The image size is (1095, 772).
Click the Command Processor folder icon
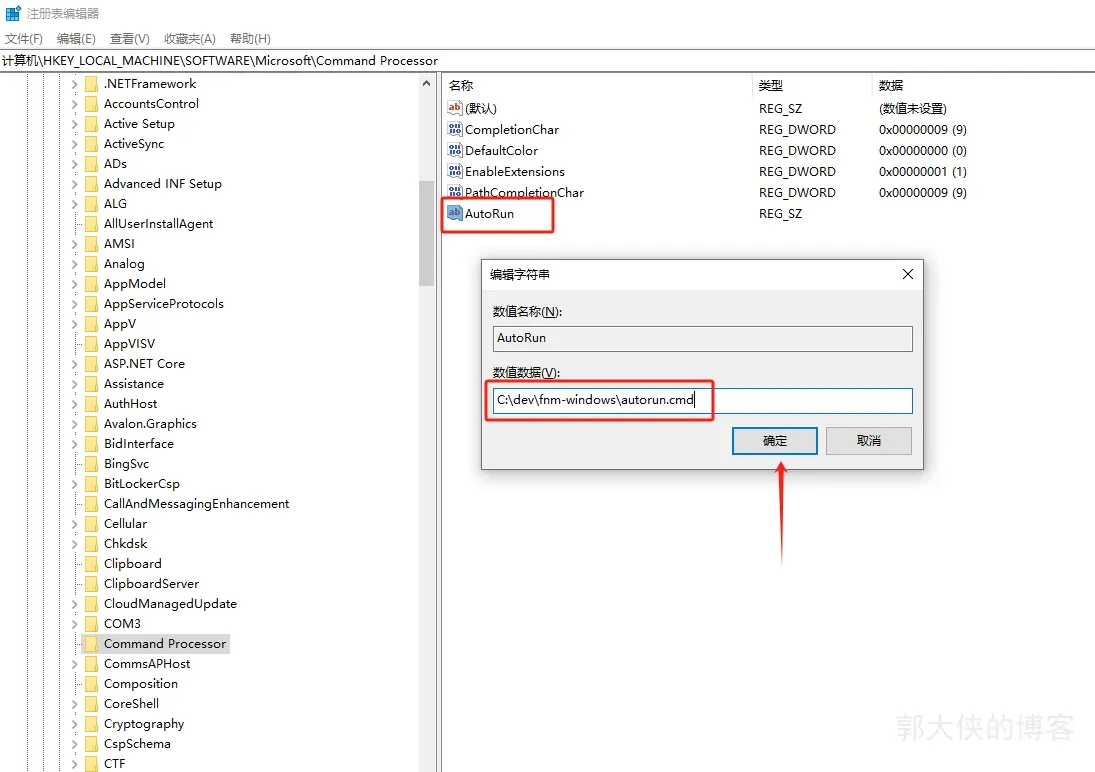pos(91,644)
